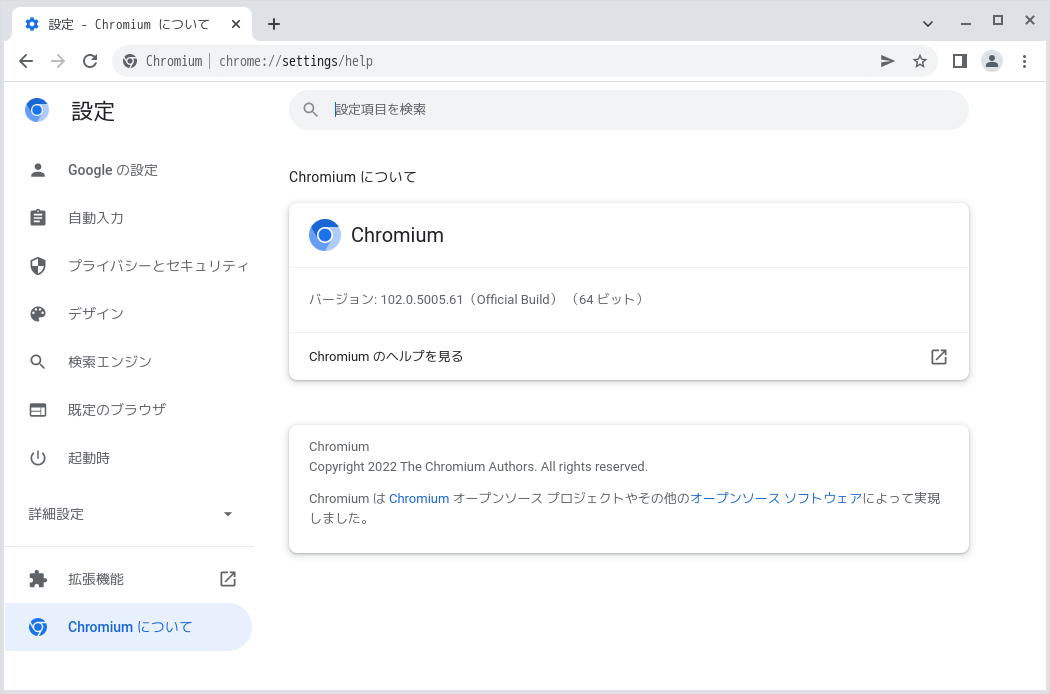The width and height of the screenshot is (1050, 694).
Task: Click the forward navigation arrow
Action: (x=58, y=61)
